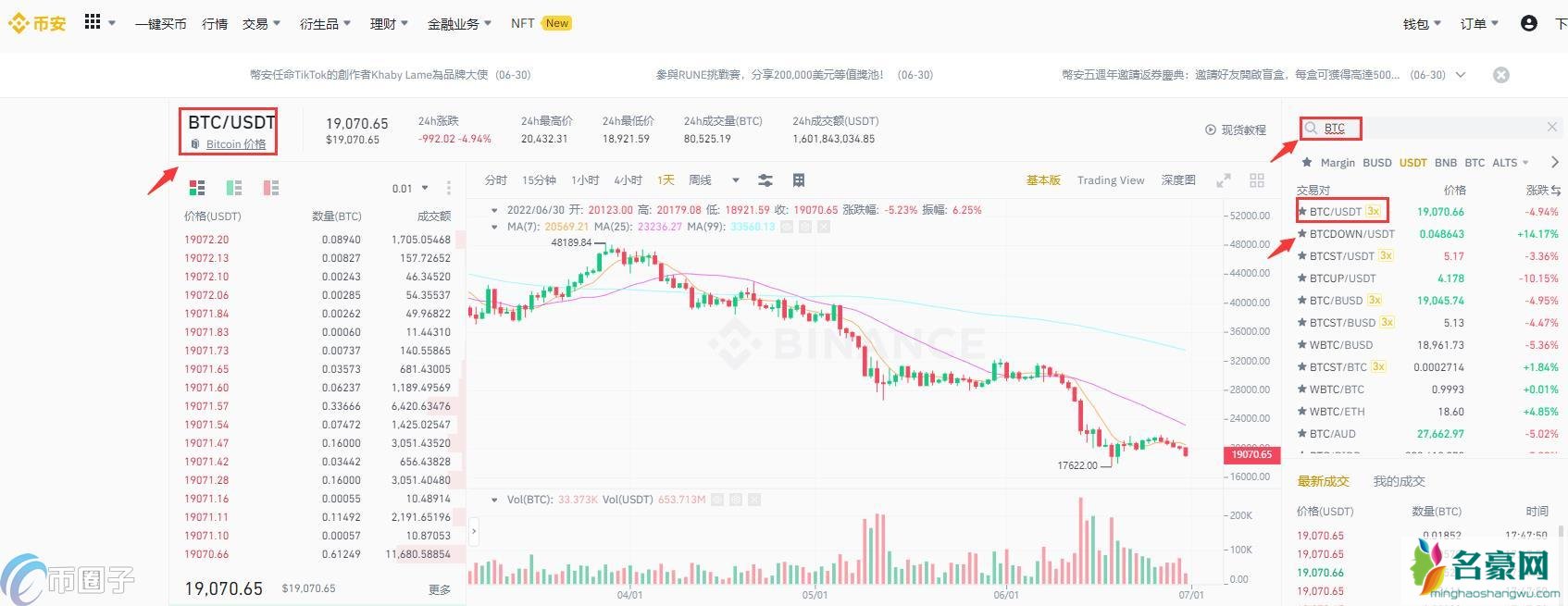Image resolution: width=1568 pixels, height=606 pixels.
Task: Show combined order book view icon
Action: coord(196,188)
